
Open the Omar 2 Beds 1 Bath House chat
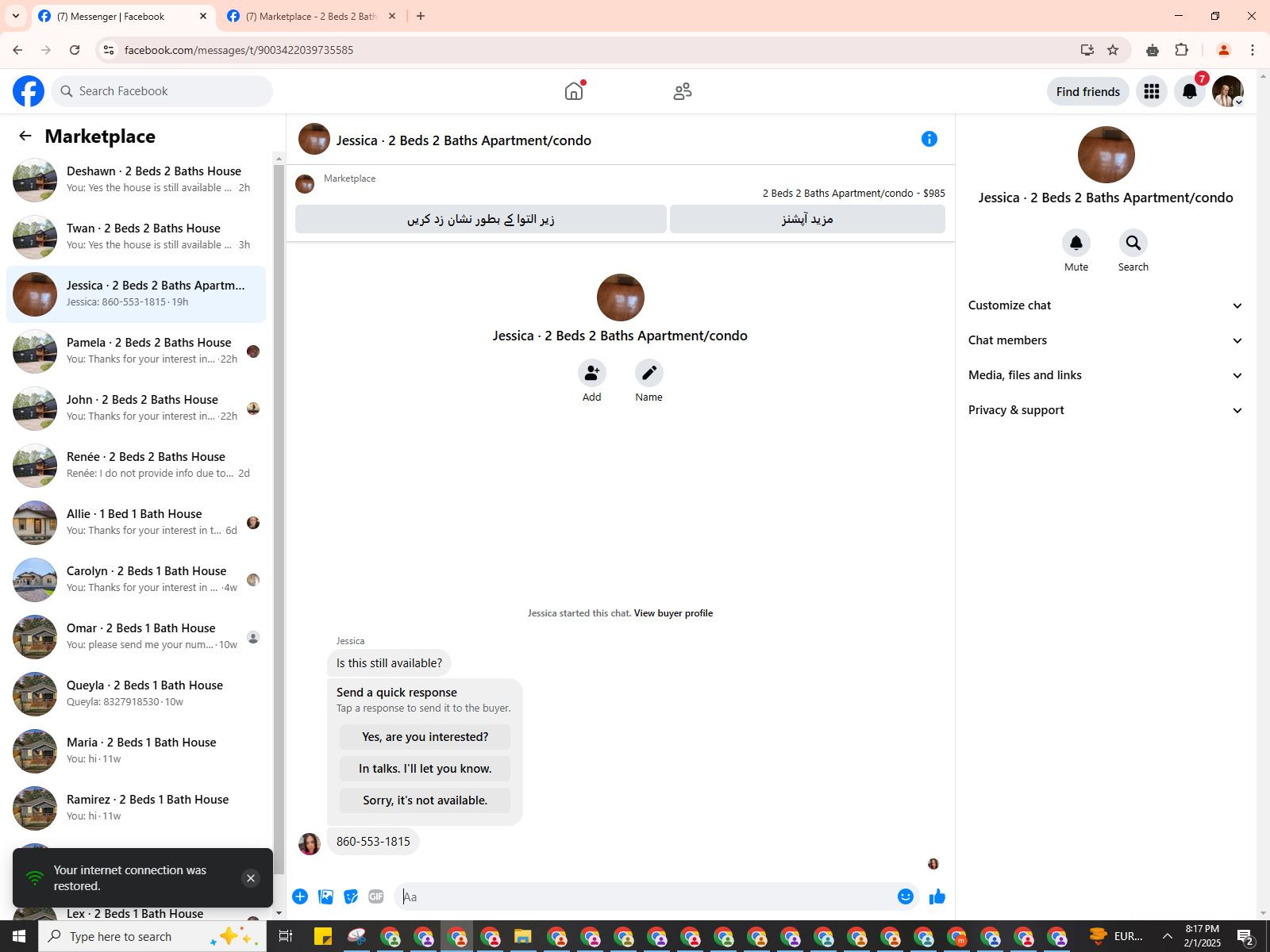(x=137, y=637)
